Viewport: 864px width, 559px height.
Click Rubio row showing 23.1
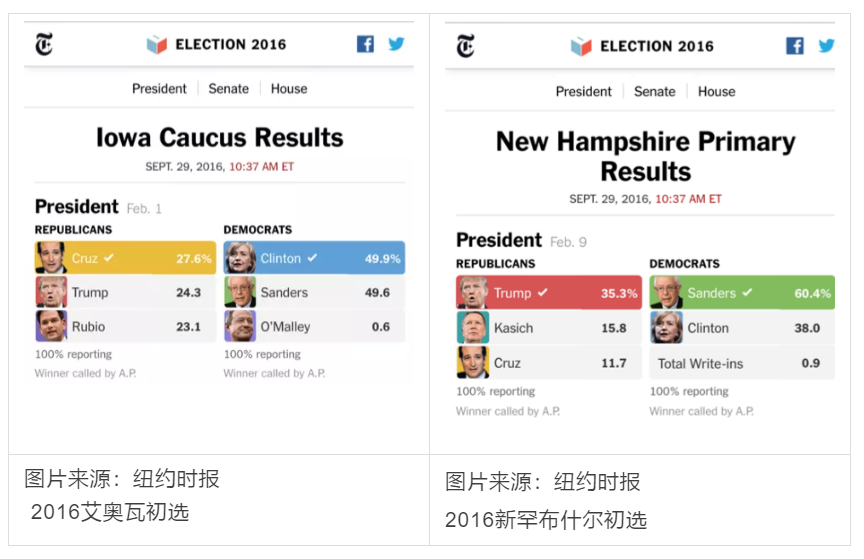126,326
